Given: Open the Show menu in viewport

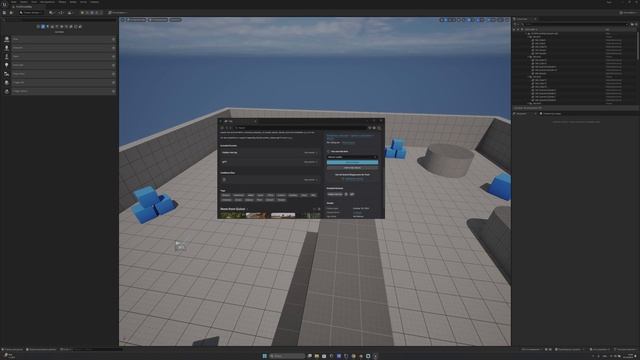Looking at the screenshot, I should tap(176, 20).
